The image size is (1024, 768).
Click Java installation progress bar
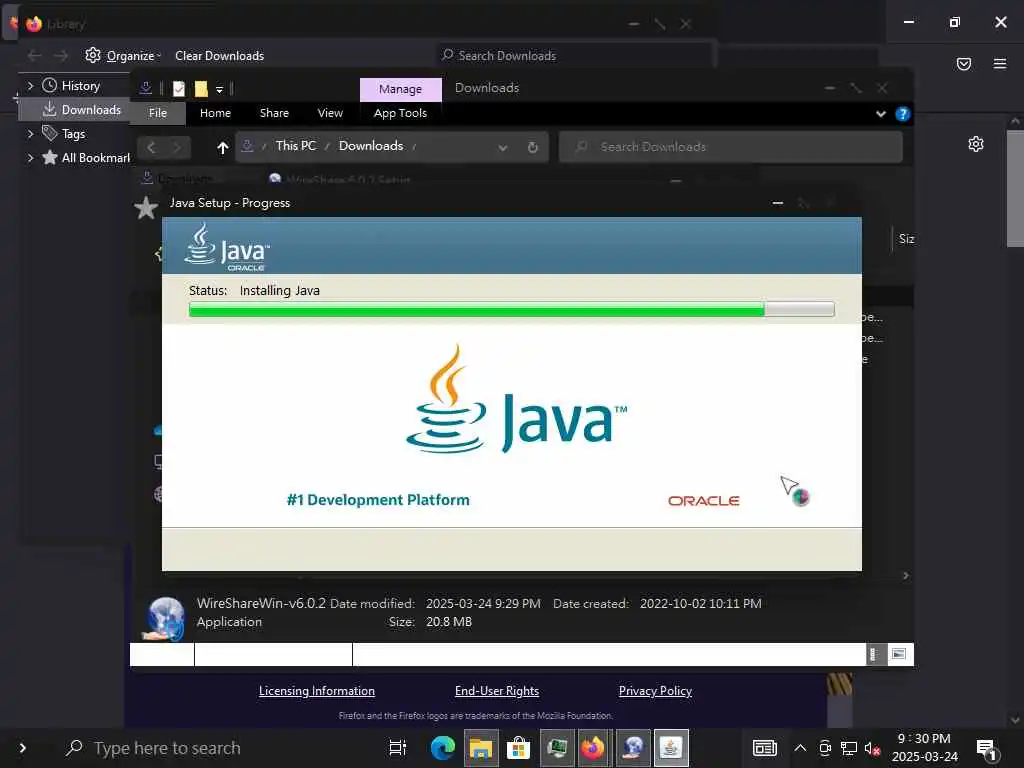click(511, 310)
